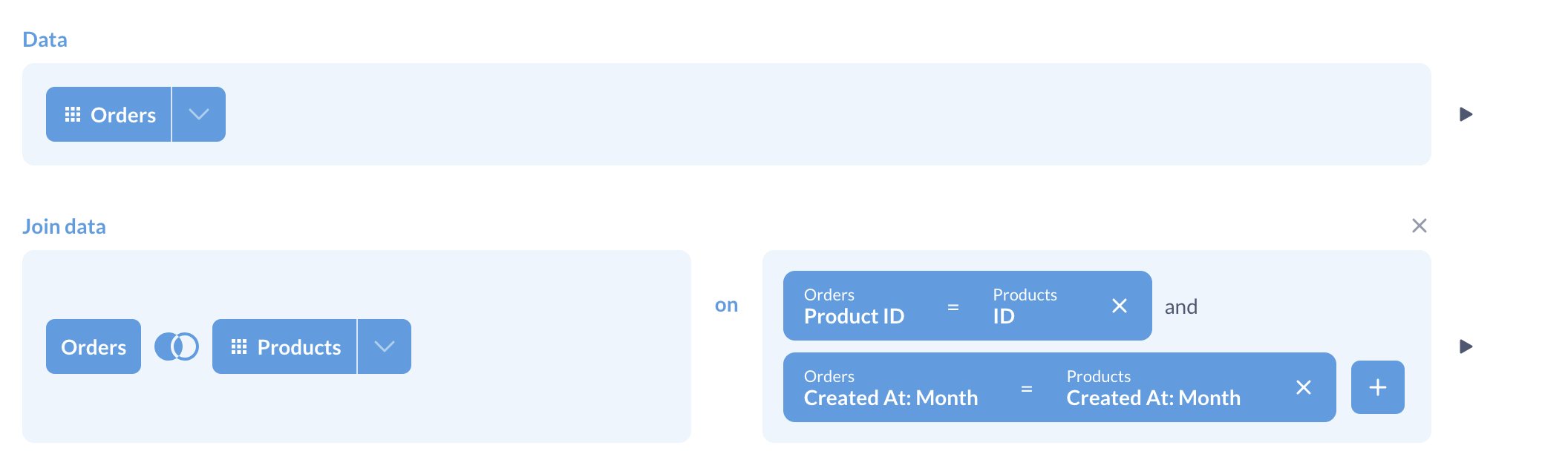Change the operator in the Created At condition
This screenshot has height=460, width=1568.
pos(1027,389)
